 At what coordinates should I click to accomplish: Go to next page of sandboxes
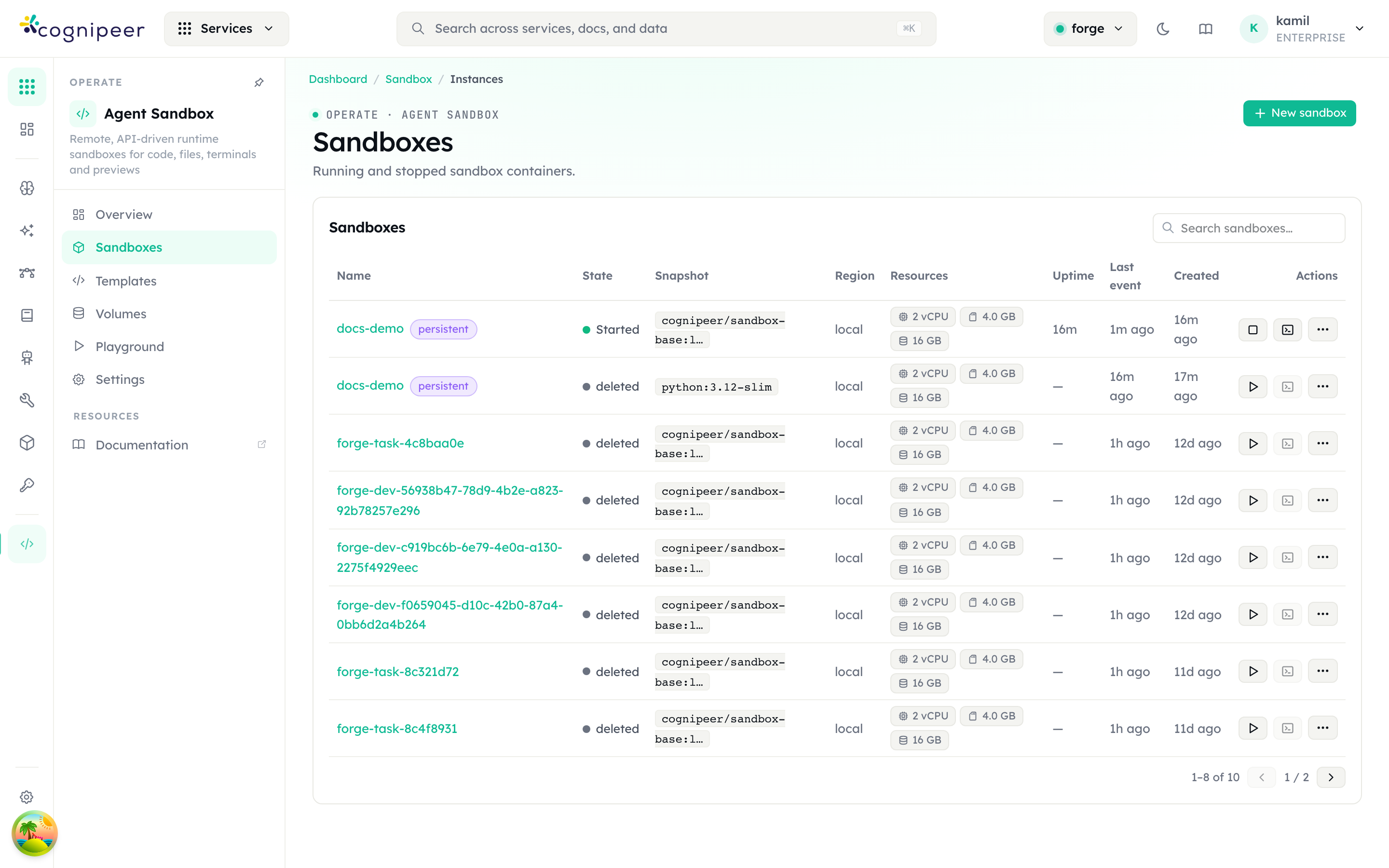coord(1331,777)
